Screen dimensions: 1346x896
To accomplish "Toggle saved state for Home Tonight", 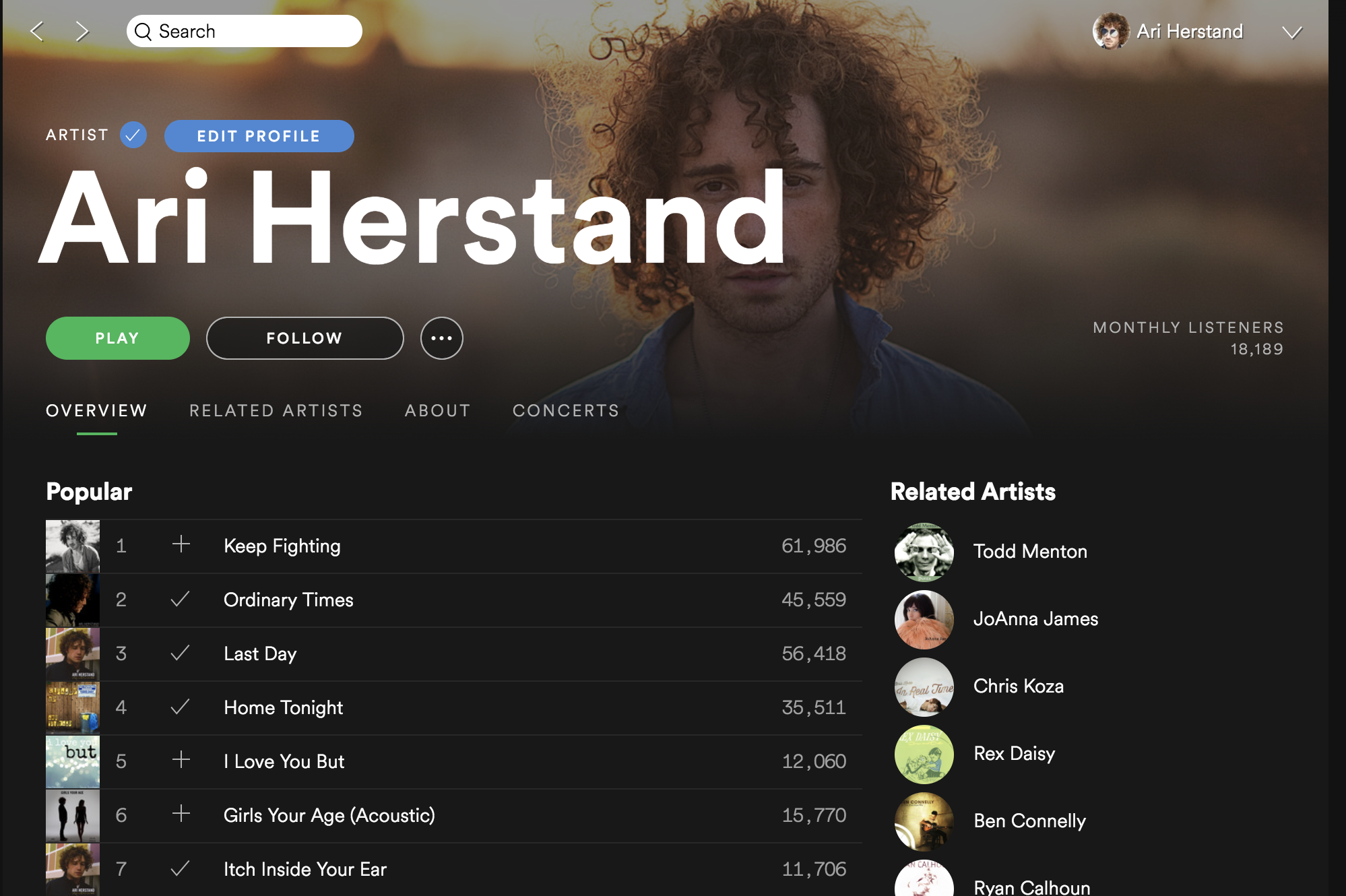I will click(x=179, y=707).
